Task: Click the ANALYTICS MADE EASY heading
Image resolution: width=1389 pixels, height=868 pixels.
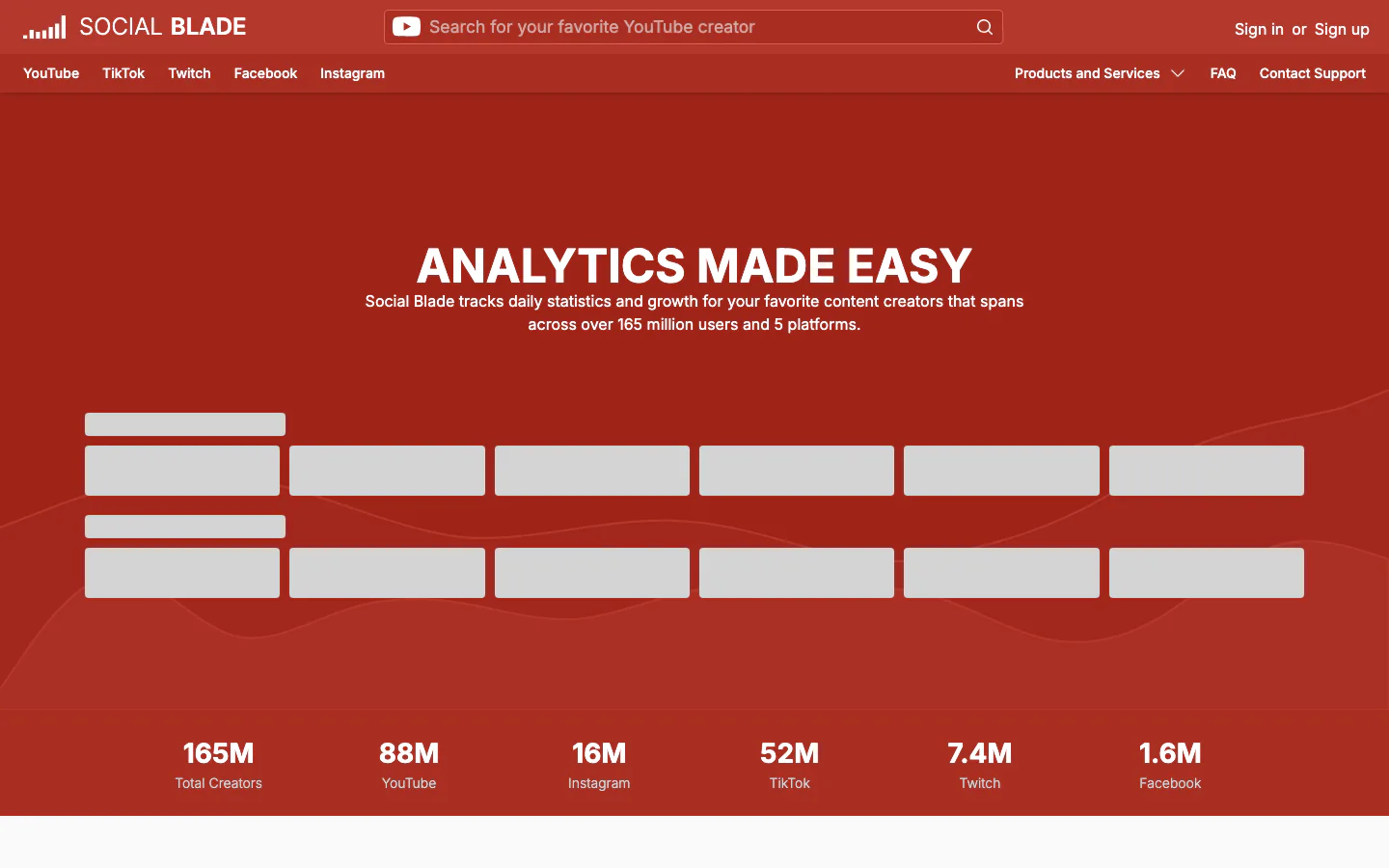Action: (694, 265)
